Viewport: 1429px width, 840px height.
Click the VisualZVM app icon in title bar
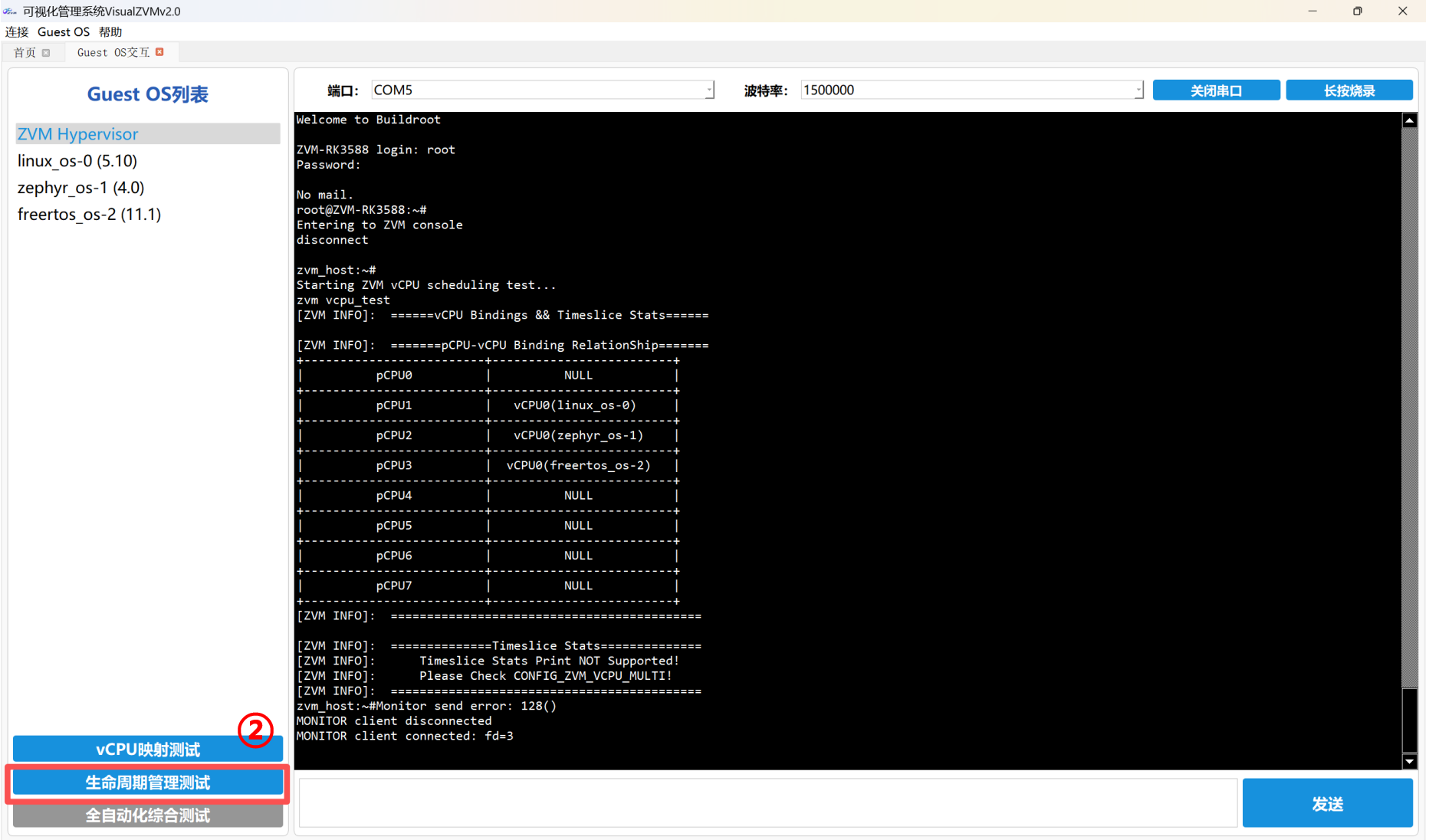pos(10,11)
